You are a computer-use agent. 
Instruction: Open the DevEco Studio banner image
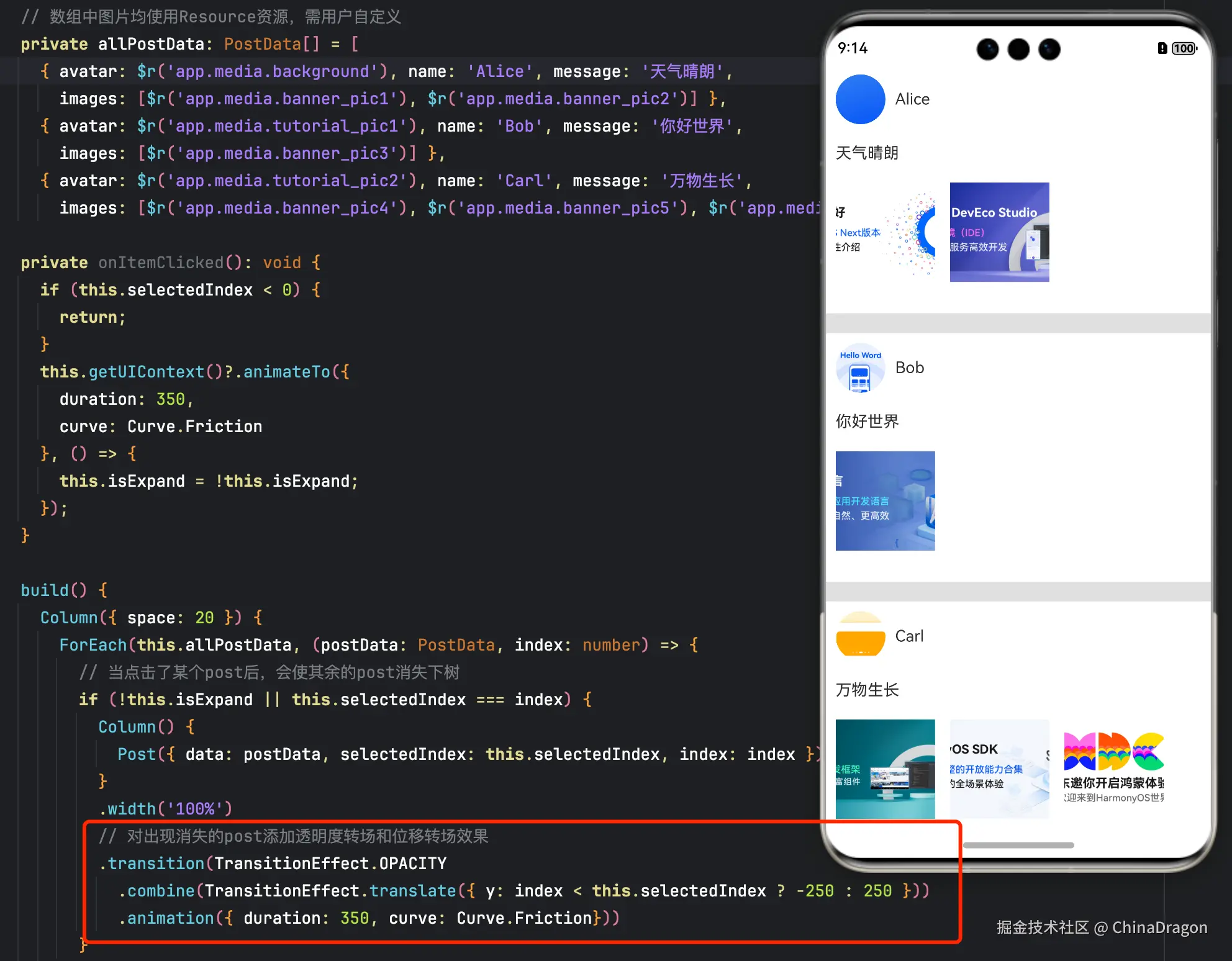pyautogui.click(x=999, y=232)
